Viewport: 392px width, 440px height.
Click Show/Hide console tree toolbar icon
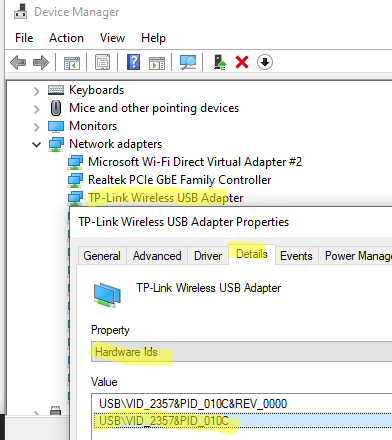point(72,63)
